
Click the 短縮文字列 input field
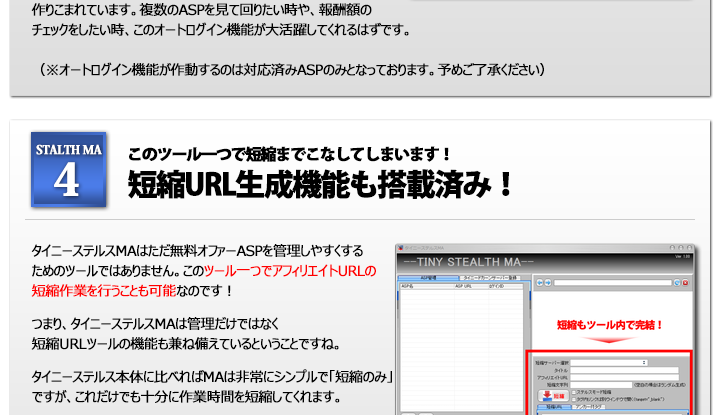click(x=601, y=385)
